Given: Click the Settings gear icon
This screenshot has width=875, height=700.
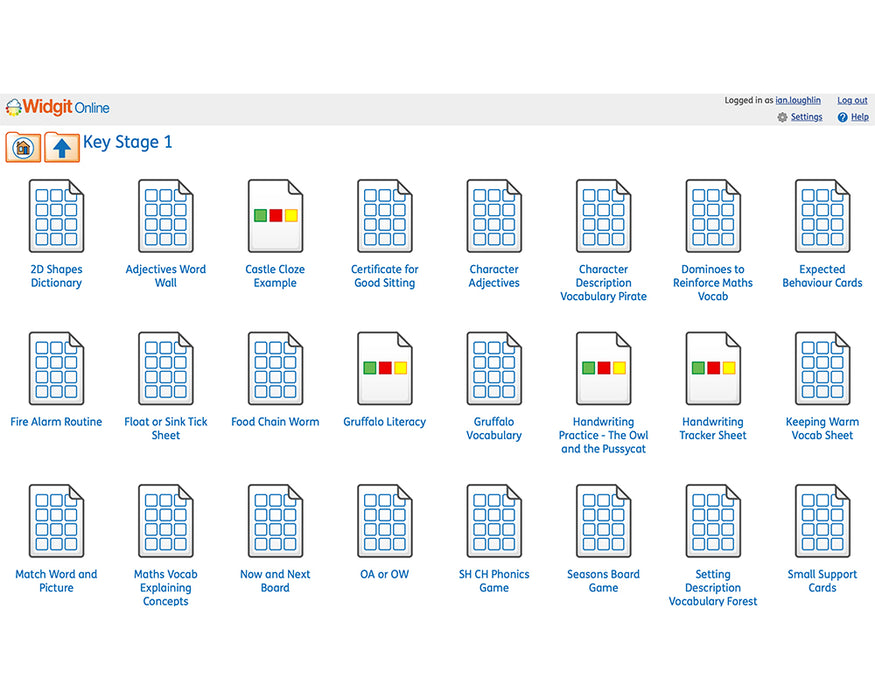Looking at the screenshot, I should pyautogui.click(x=782, y=118).
